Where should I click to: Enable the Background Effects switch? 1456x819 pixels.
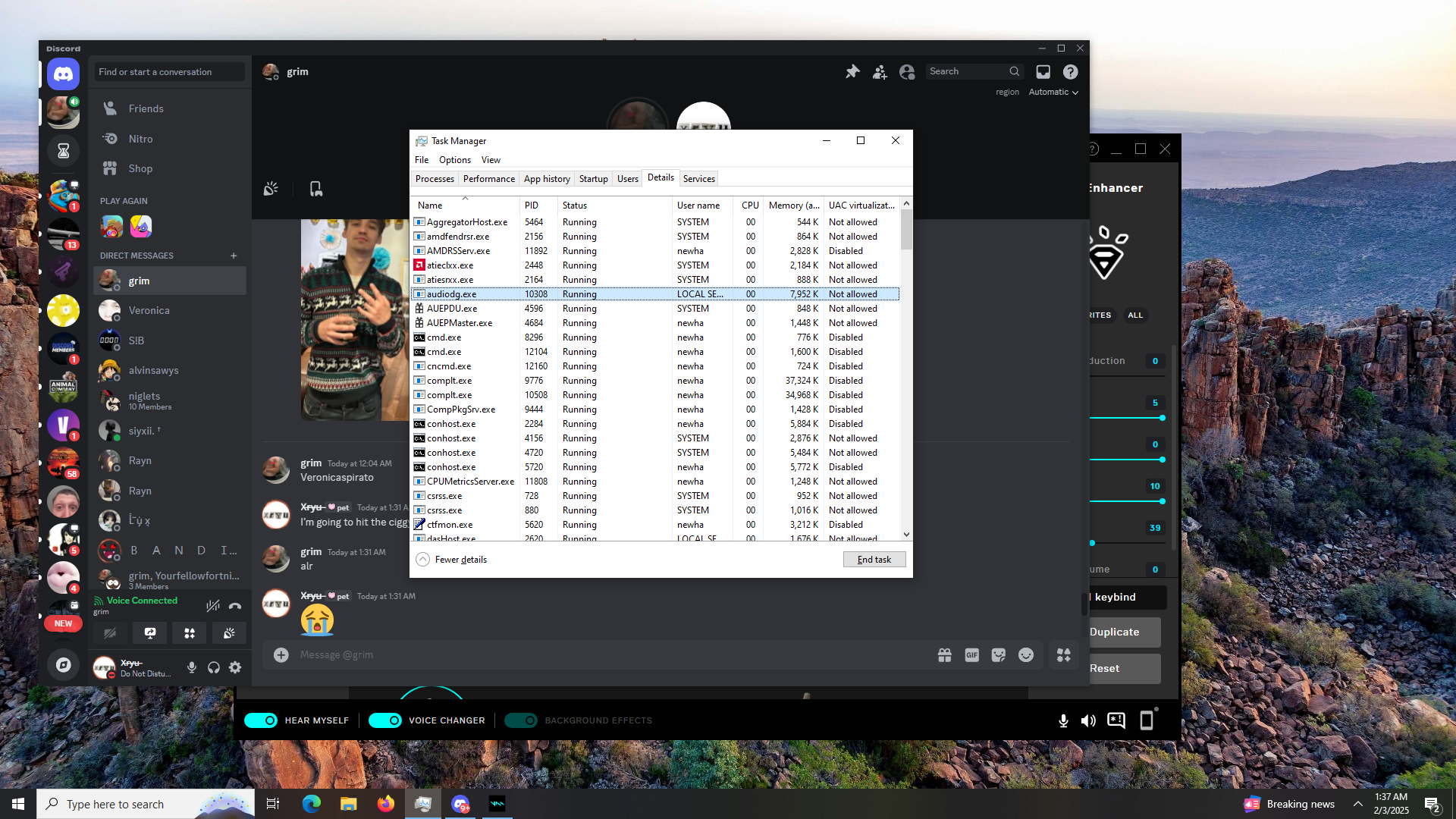click(x=521, y=720)
